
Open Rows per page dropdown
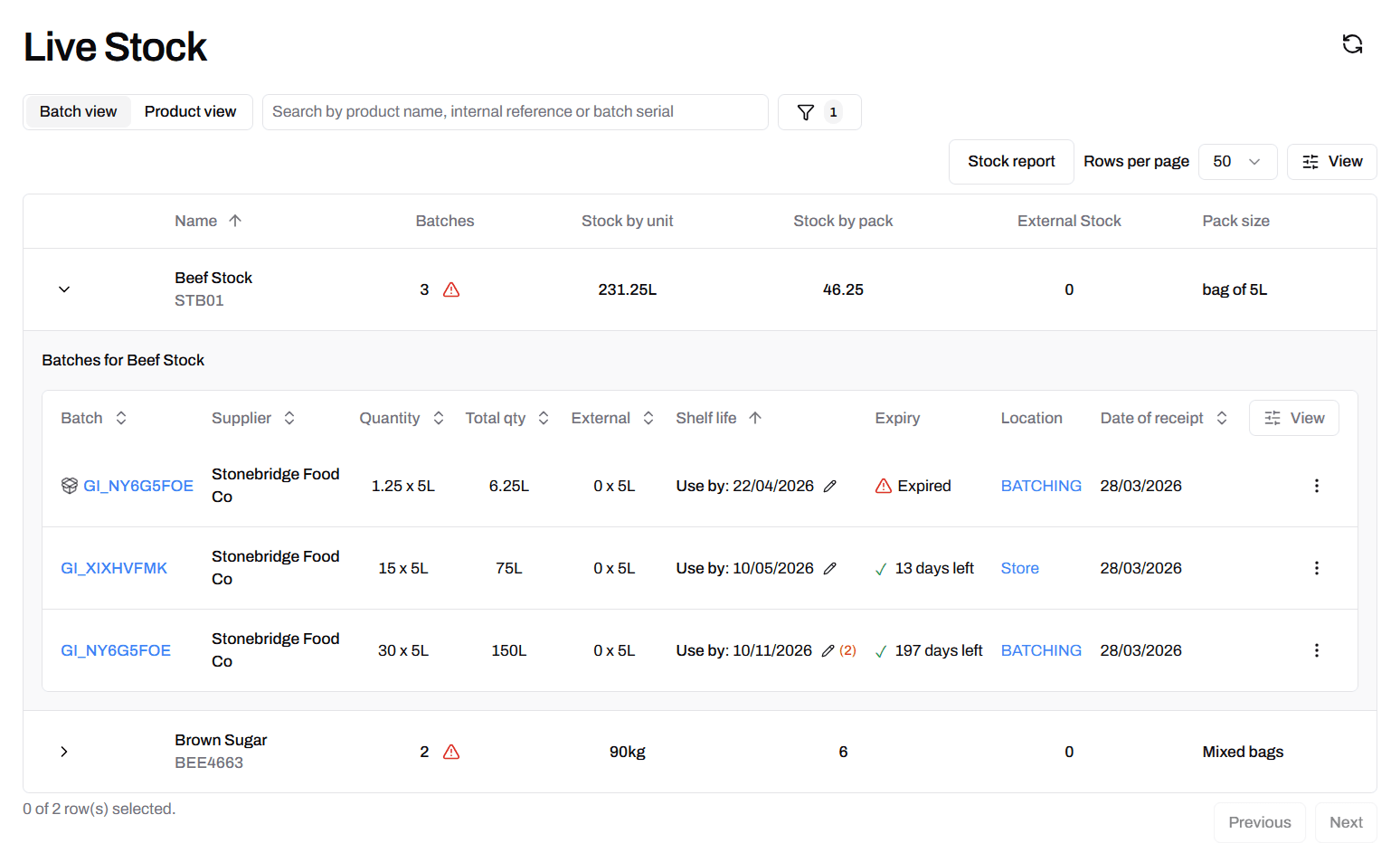[1236, 162]
